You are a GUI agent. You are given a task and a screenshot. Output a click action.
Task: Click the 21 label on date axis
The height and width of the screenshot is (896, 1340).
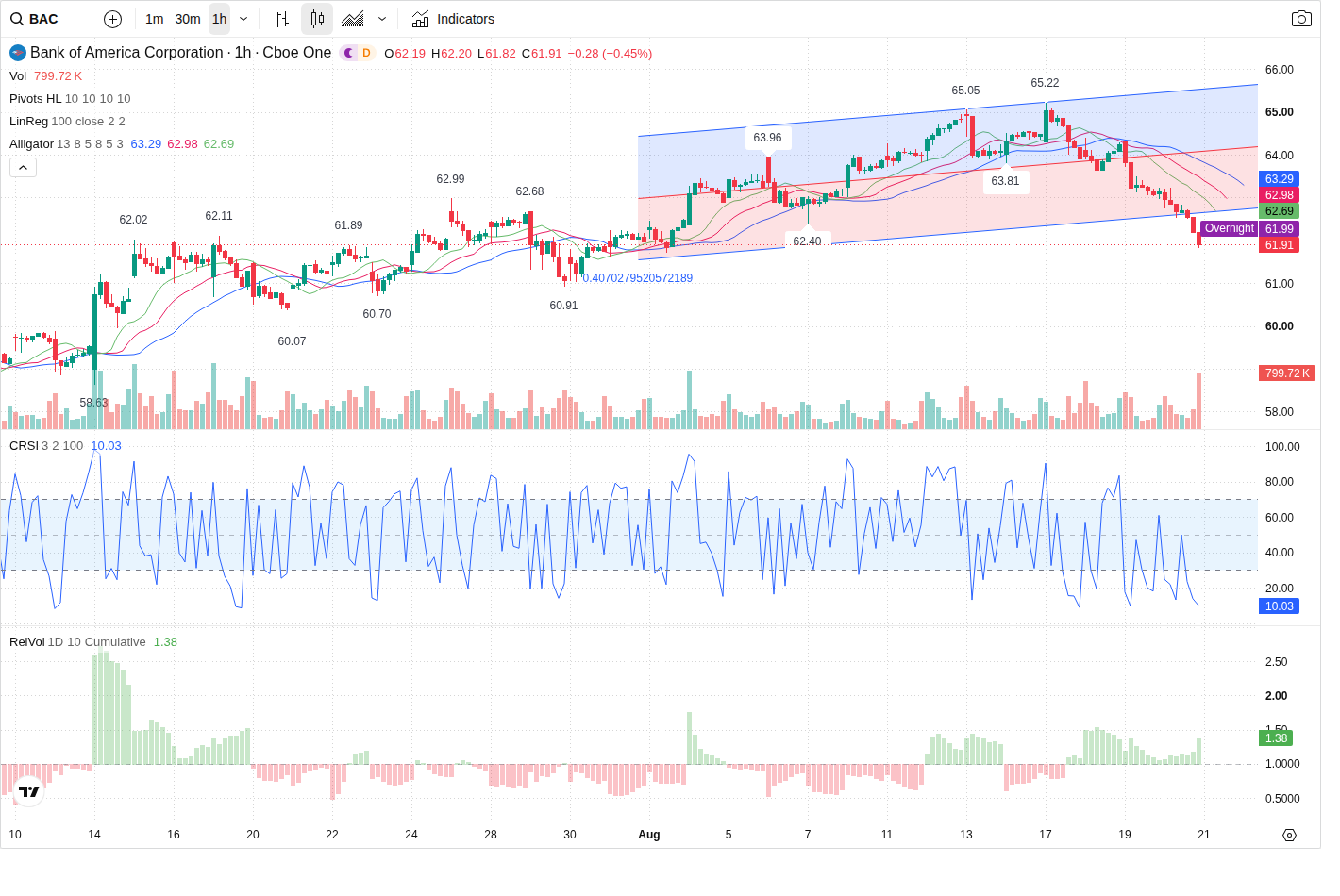coord(1204,835)
